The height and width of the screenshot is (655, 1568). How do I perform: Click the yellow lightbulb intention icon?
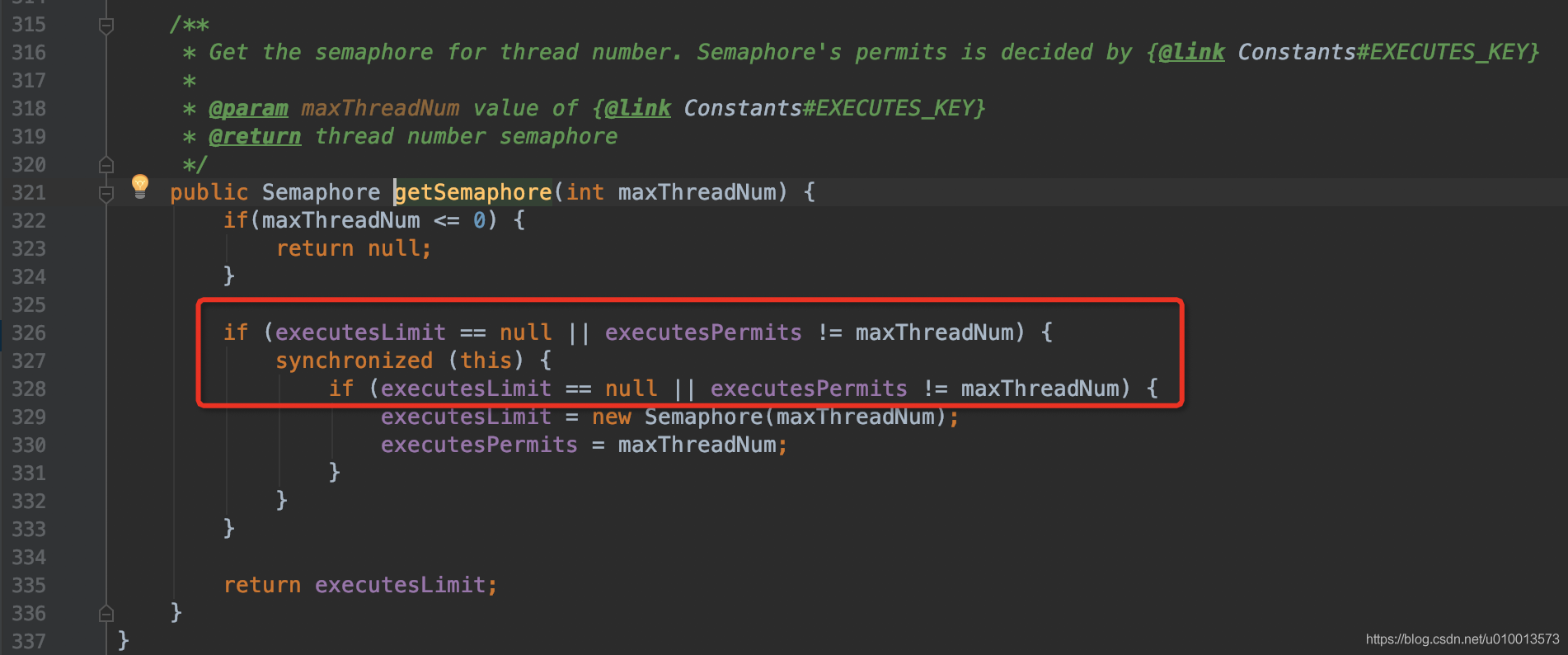click(140, 186)
